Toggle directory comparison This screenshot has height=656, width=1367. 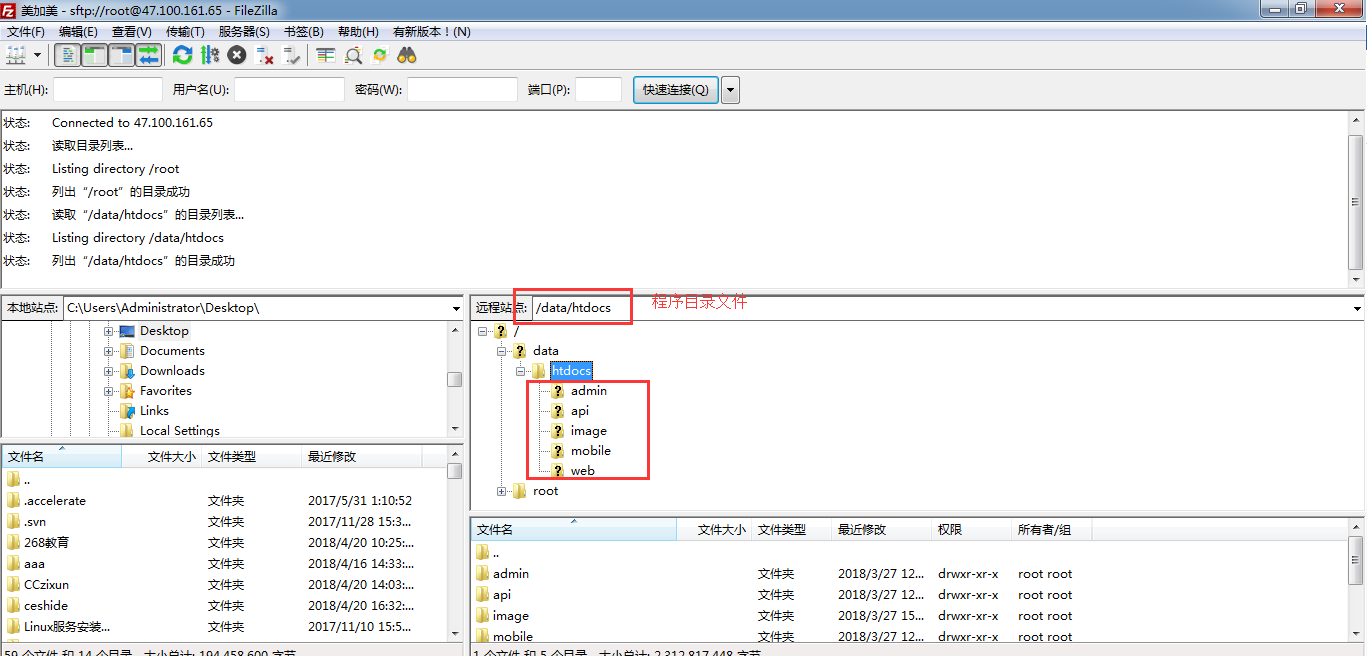pos(353,55)
